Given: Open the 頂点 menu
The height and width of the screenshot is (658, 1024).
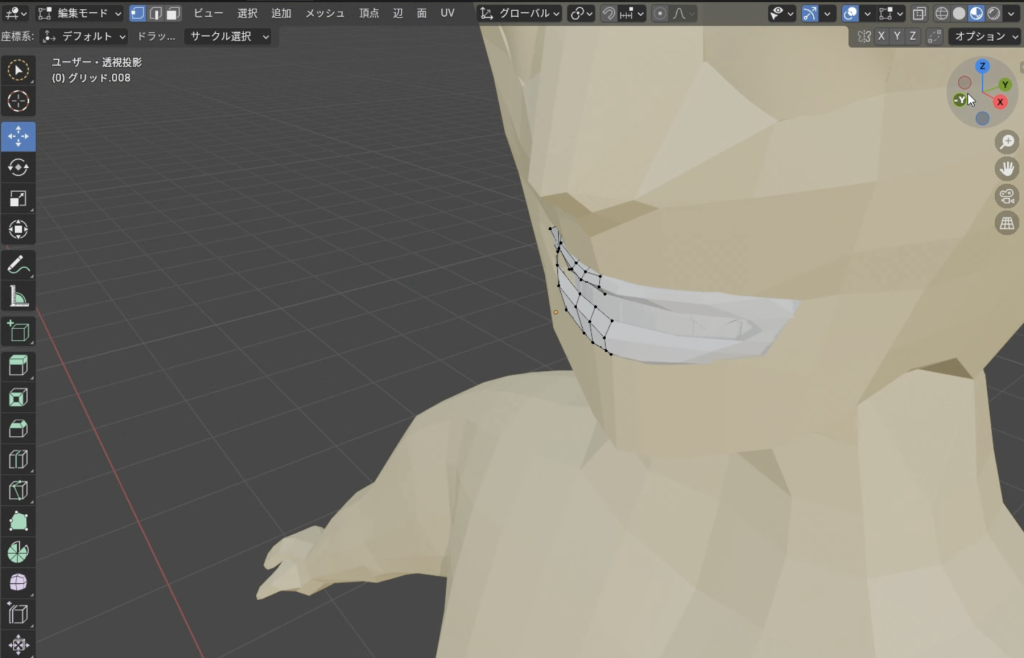Looking at the screenshot, I should (x=369, y=13).
